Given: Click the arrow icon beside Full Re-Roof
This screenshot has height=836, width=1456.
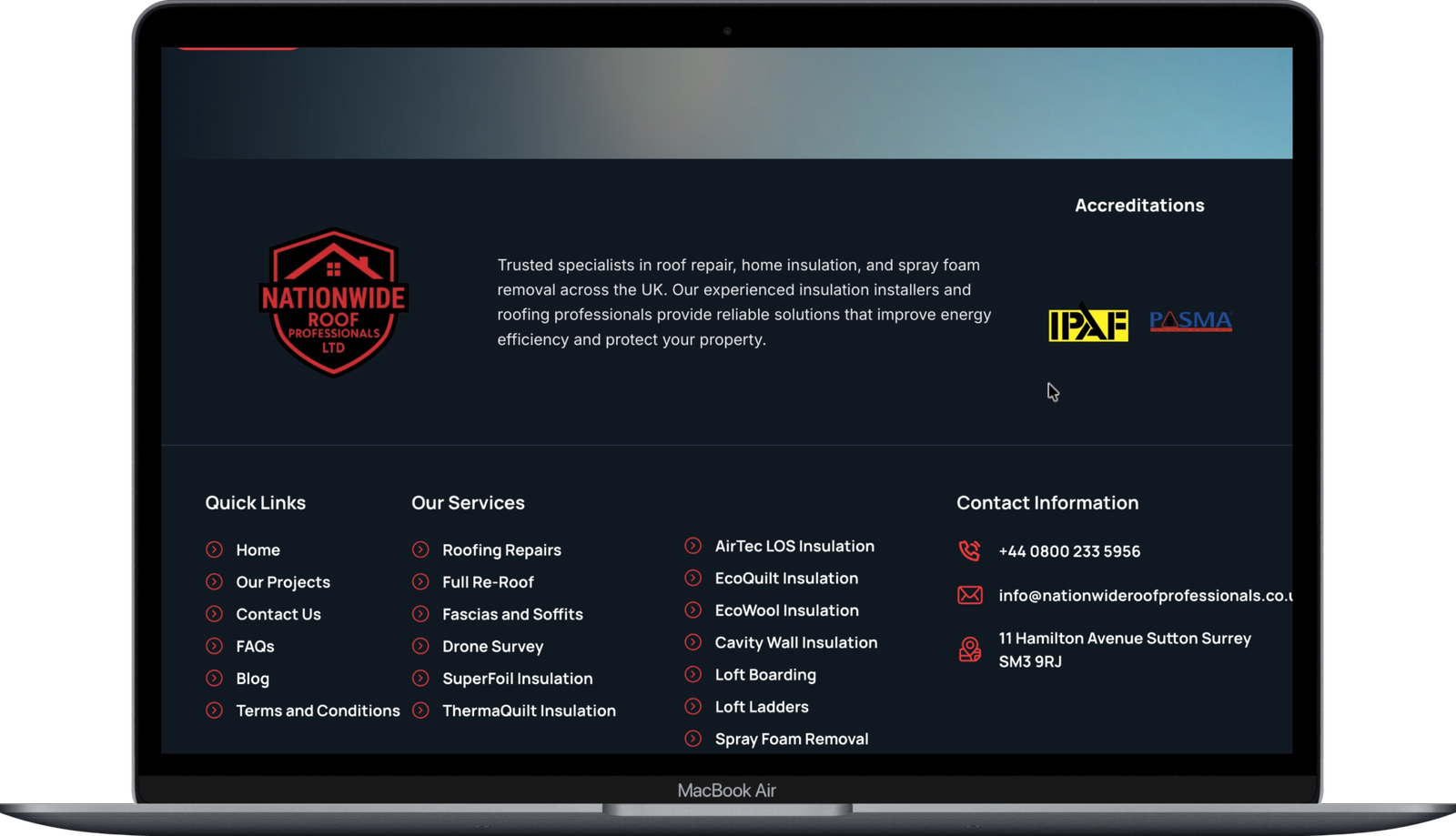Looking at the screenshot, I should click(420, 581).
